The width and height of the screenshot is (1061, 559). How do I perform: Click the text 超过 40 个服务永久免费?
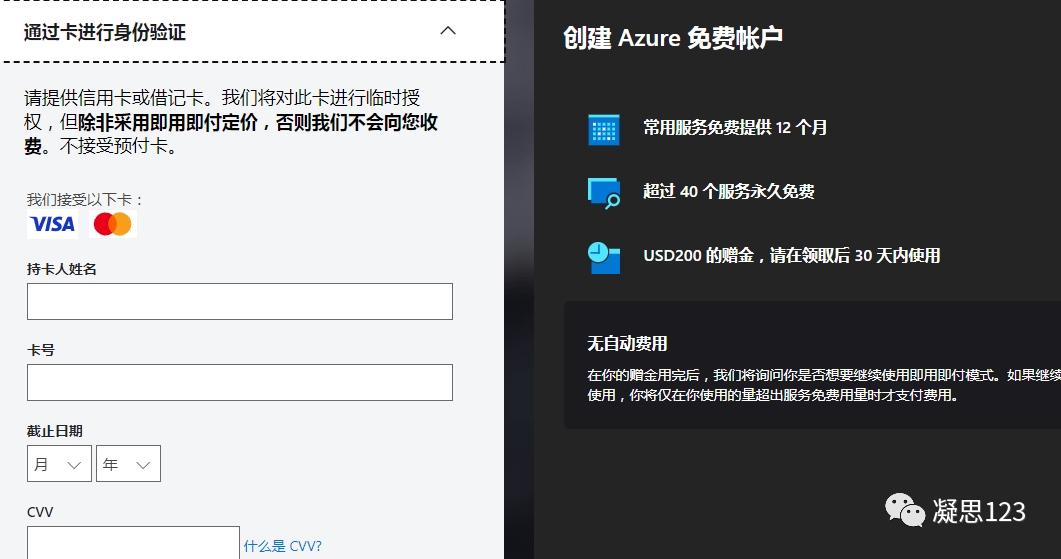(x=729, y=192)
